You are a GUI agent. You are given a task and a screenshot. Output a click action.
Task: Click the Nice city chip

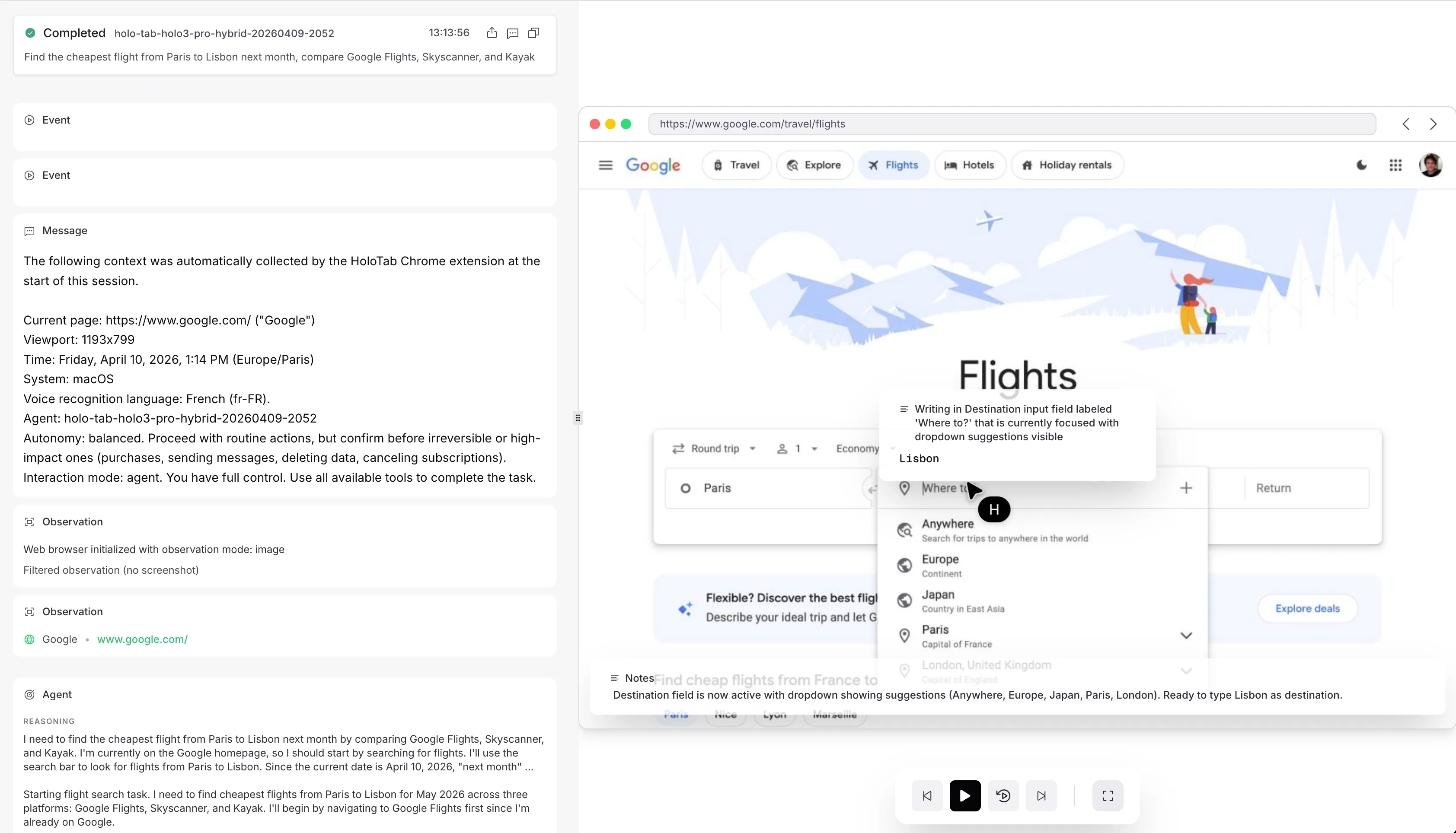(x=726, y=715)
